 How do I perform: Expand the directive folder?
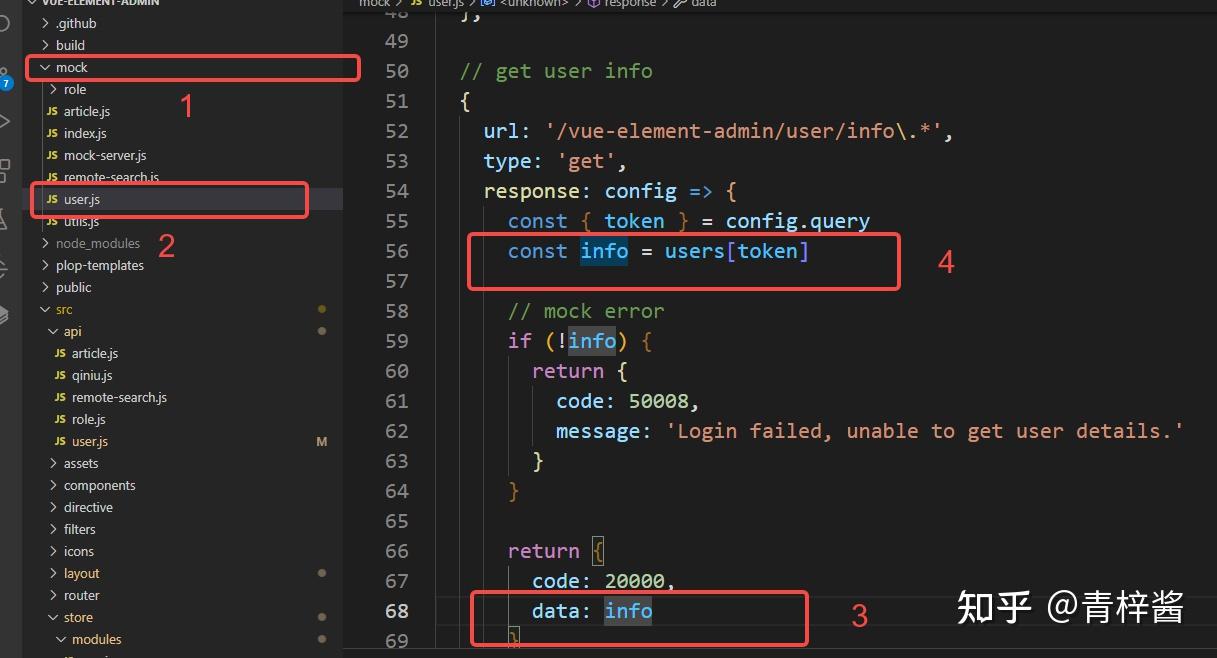[x=88, y=507]
